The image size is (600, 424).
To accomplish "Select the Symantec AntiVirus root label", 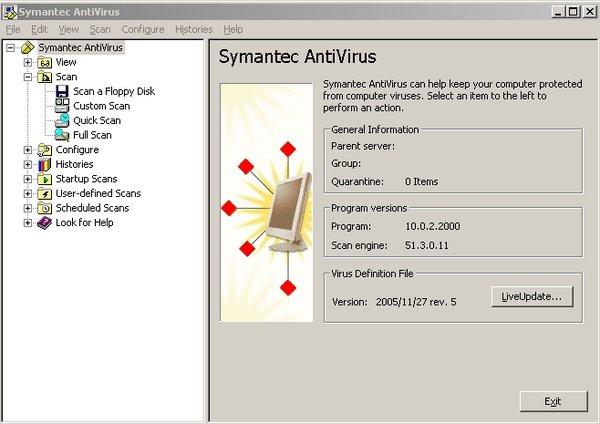I will 80,47.
